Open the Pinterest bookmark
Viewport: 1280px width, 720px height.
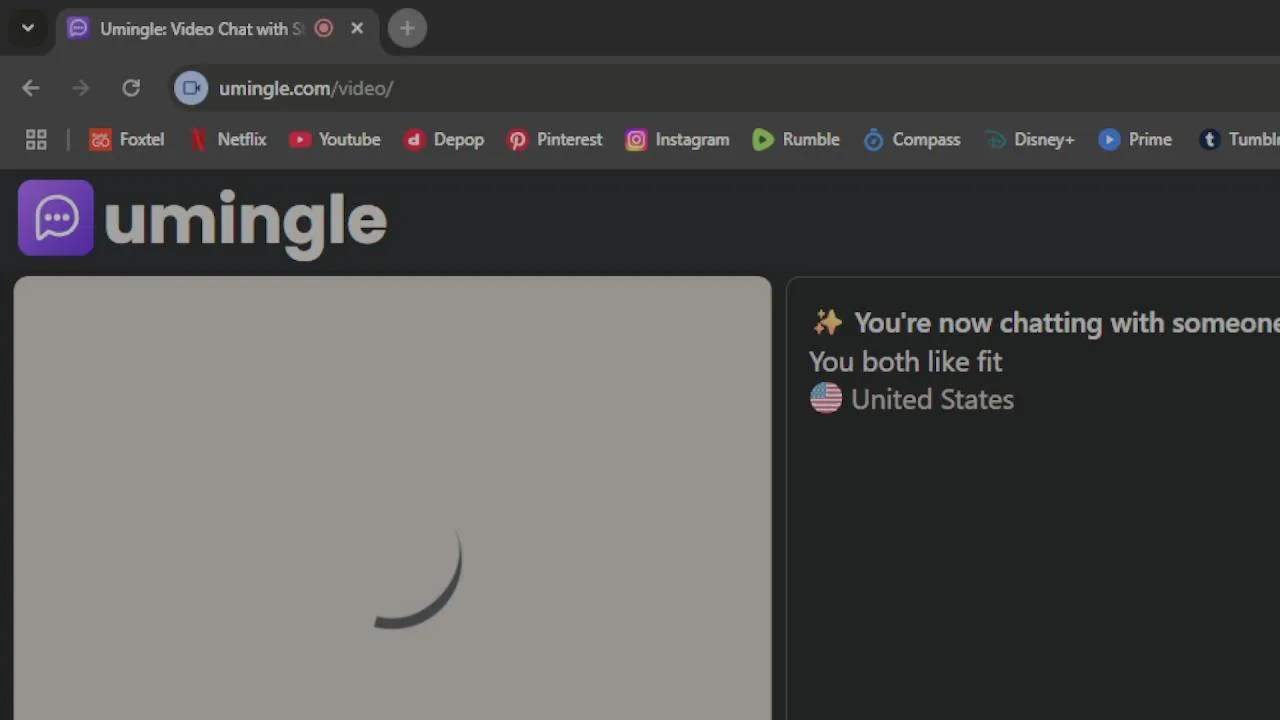555,140
